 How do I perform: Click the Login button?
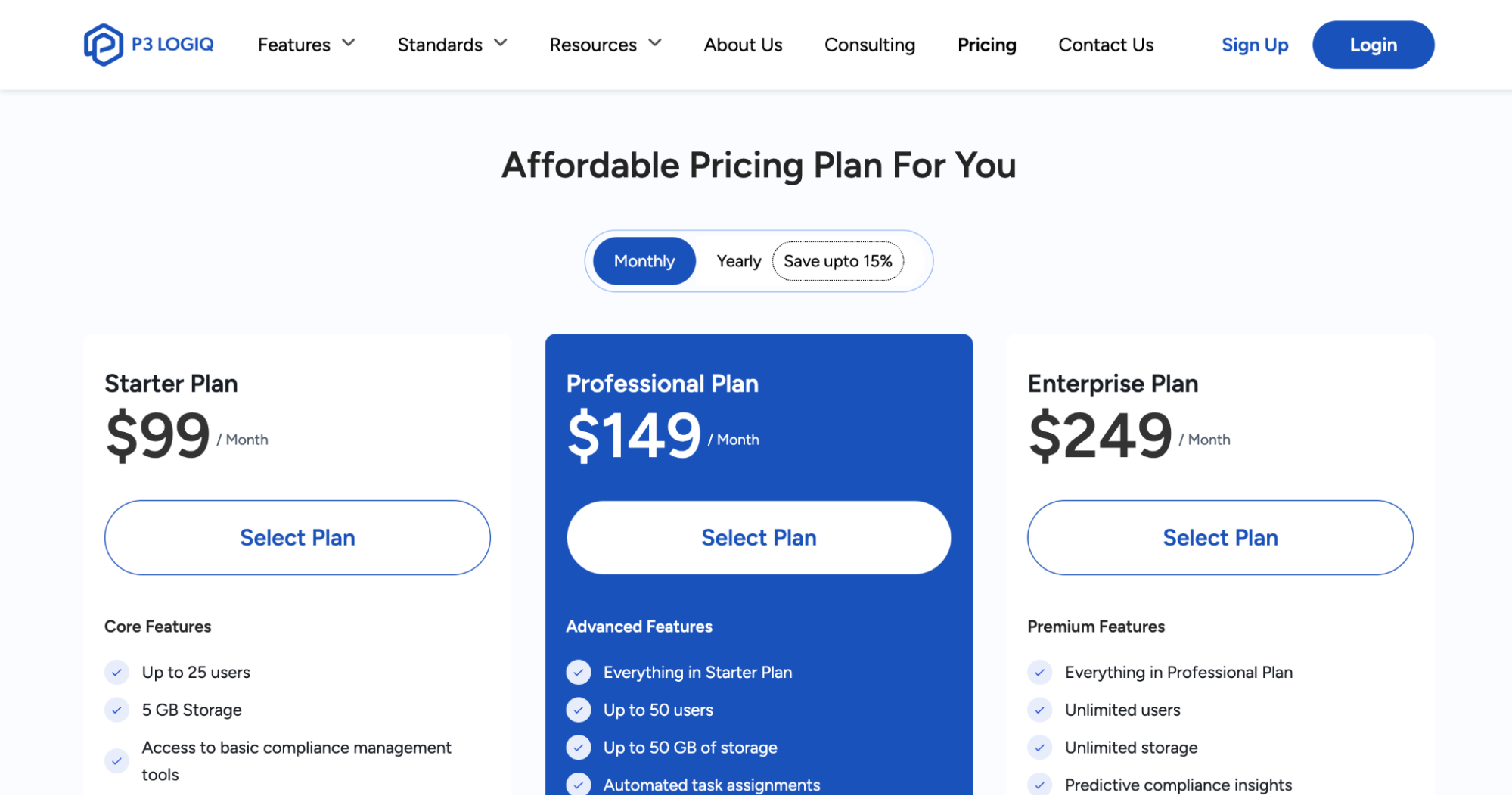tap(1373, 45)
